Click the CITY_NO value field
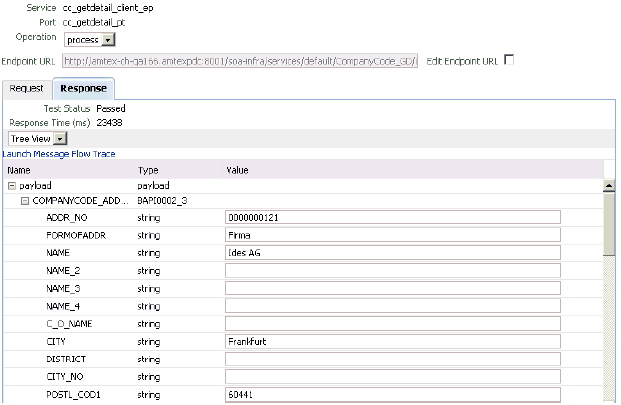Screen dimensions: 621x405 (393, 376)
